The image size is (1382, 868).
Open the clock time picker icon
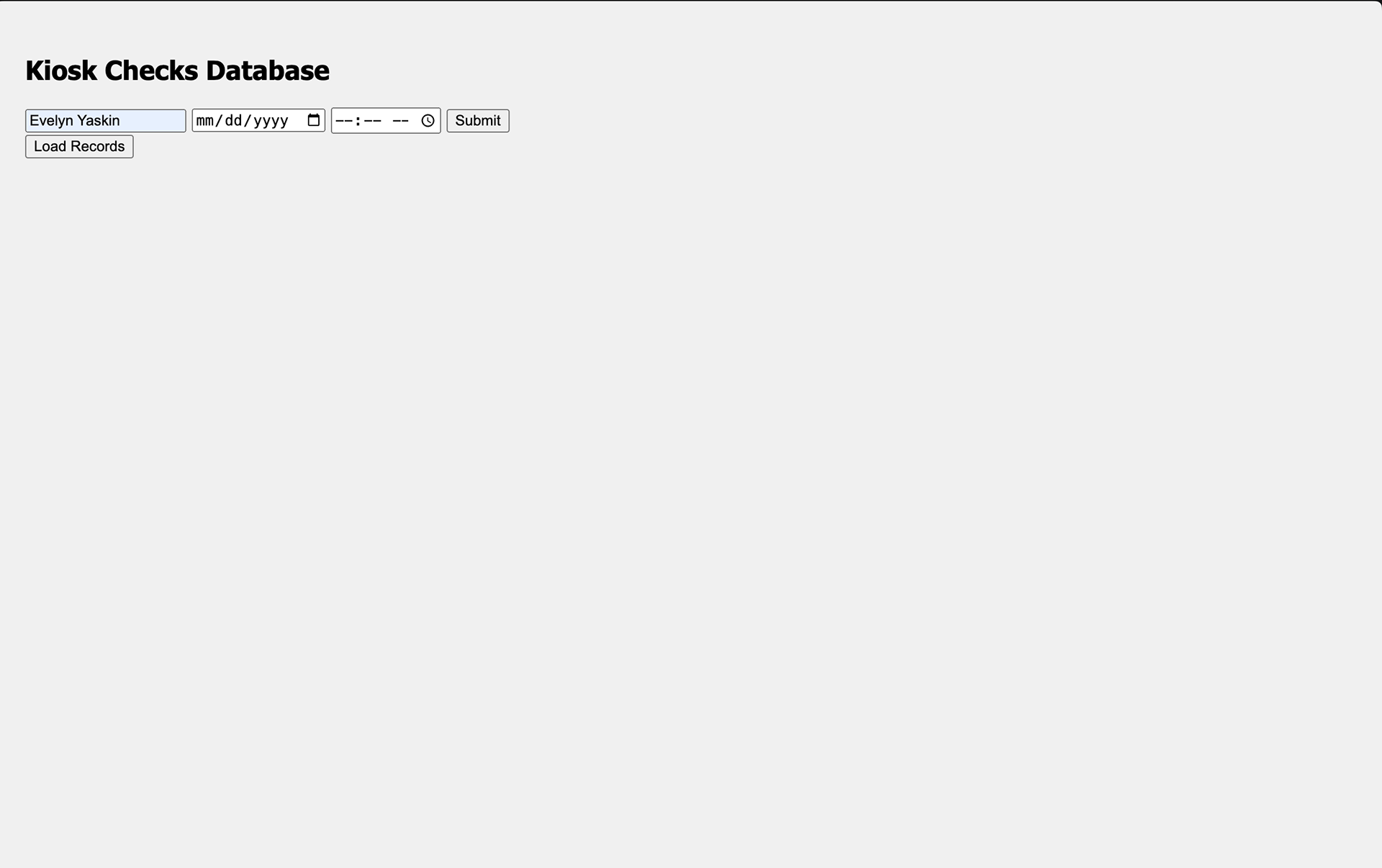pyautogui.click(x=428, y=120)
